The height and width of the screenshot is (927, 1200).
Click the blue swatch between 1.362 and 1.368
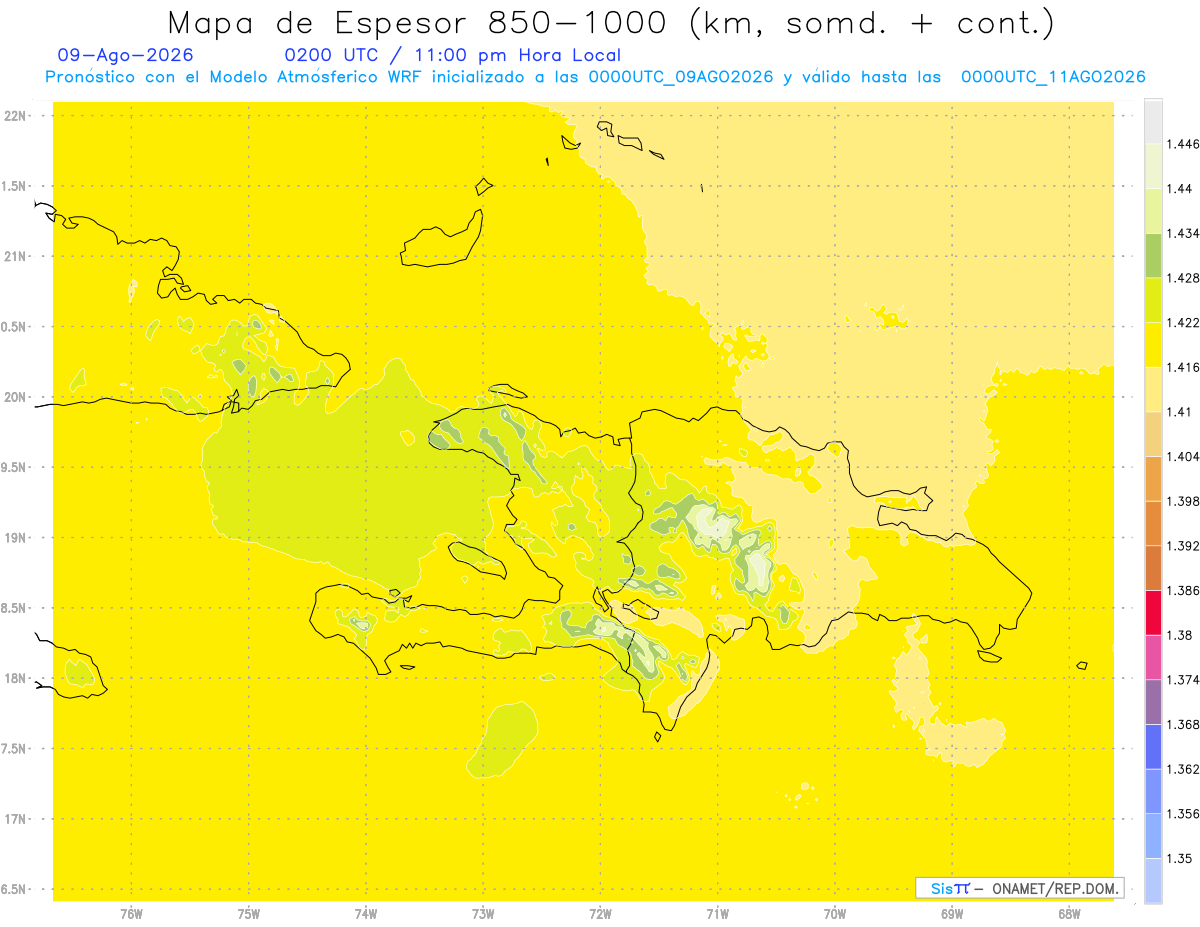point(1153,747)
